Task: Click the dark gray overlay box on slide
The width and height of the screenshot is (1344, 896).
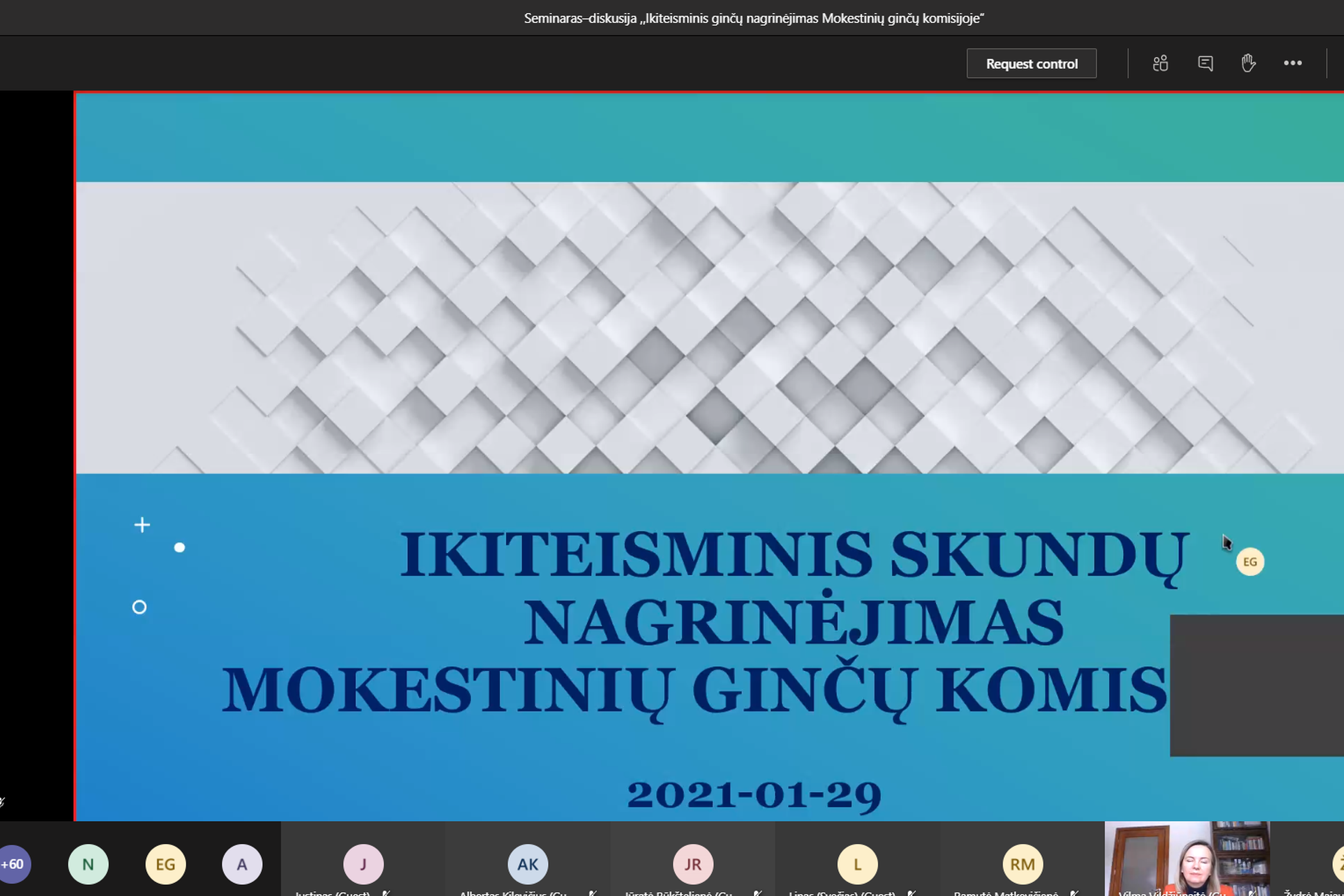Action: click(x=1257, y=685)
